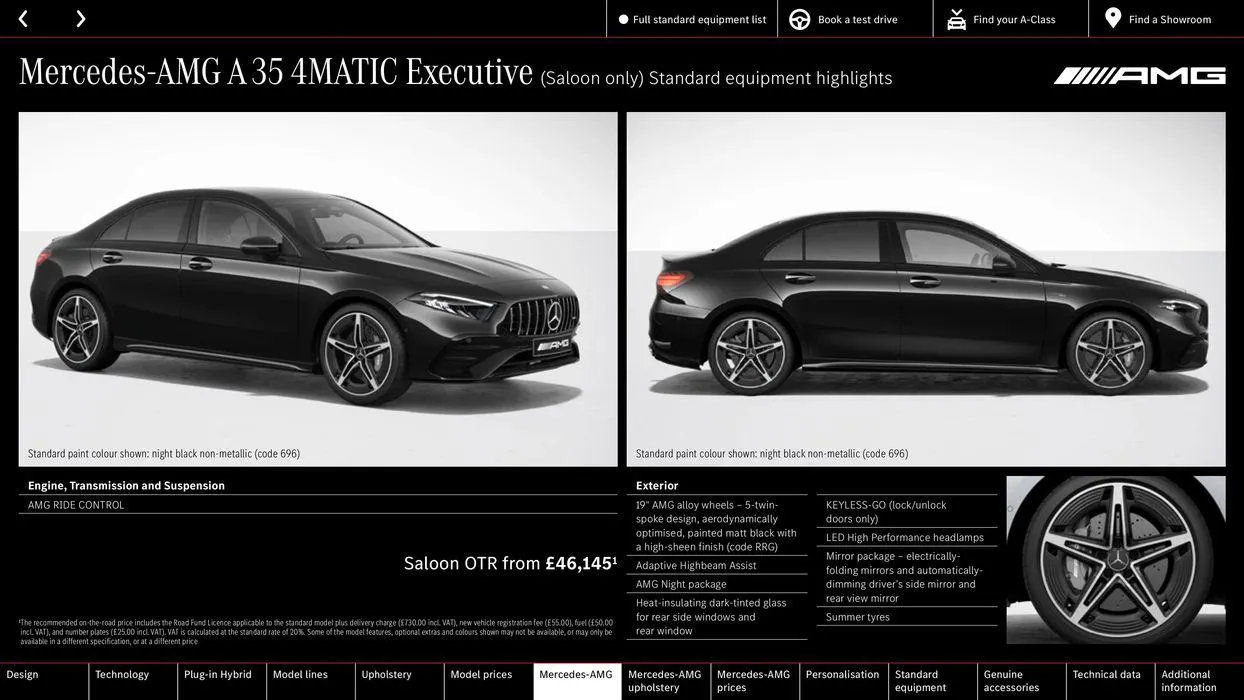1244x700 pixels.
Task: Click the full standard equipment bullet dot
Action: click(624, 20)
